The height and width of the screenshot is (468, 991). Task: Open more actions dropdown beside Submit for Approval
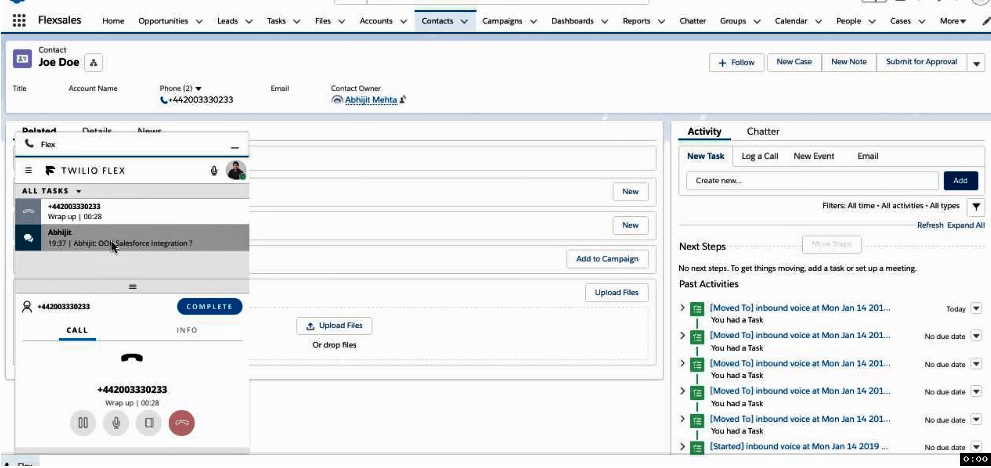click(976, 62)
